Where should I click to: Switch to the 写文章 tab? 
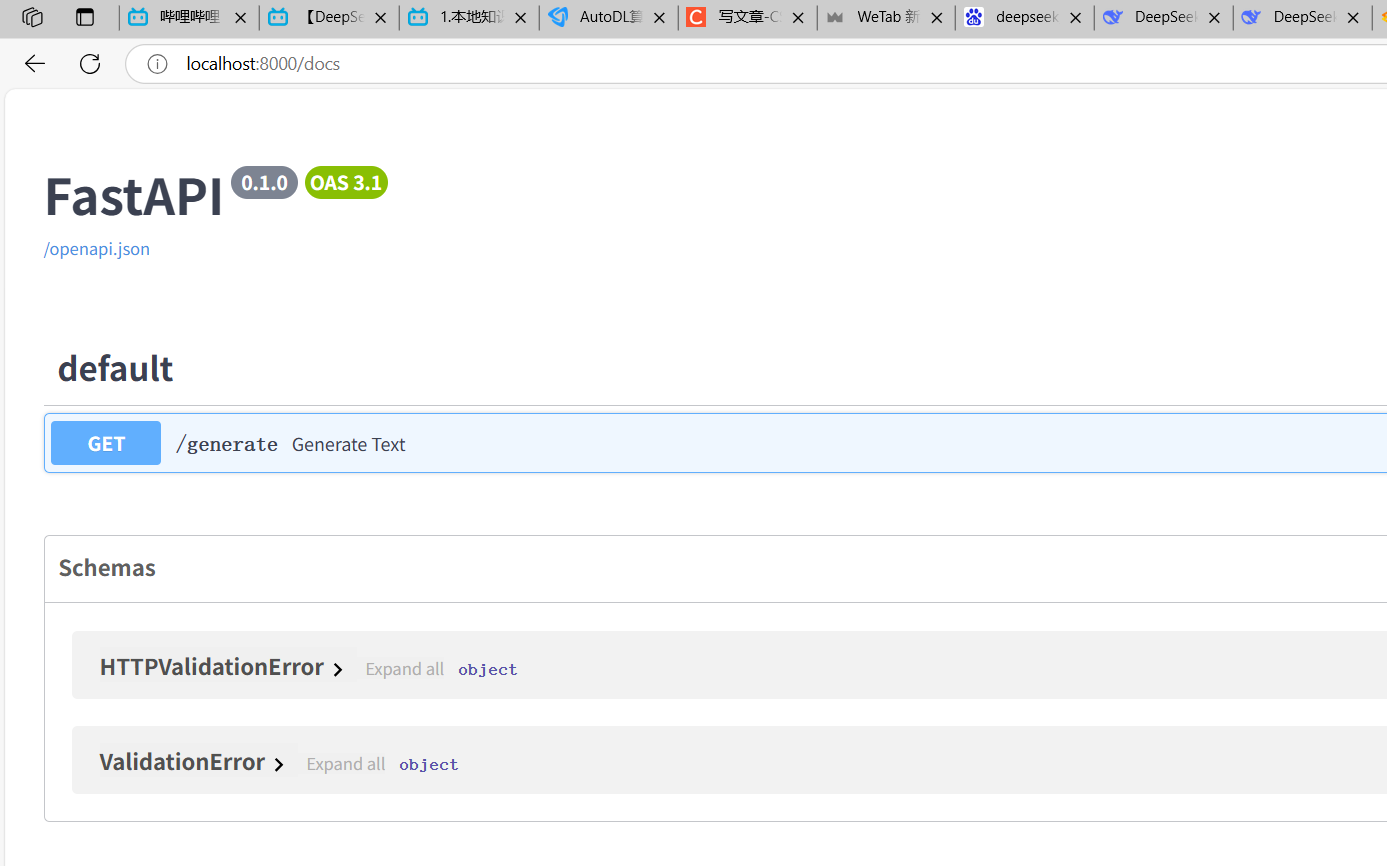tap(746, 17)
